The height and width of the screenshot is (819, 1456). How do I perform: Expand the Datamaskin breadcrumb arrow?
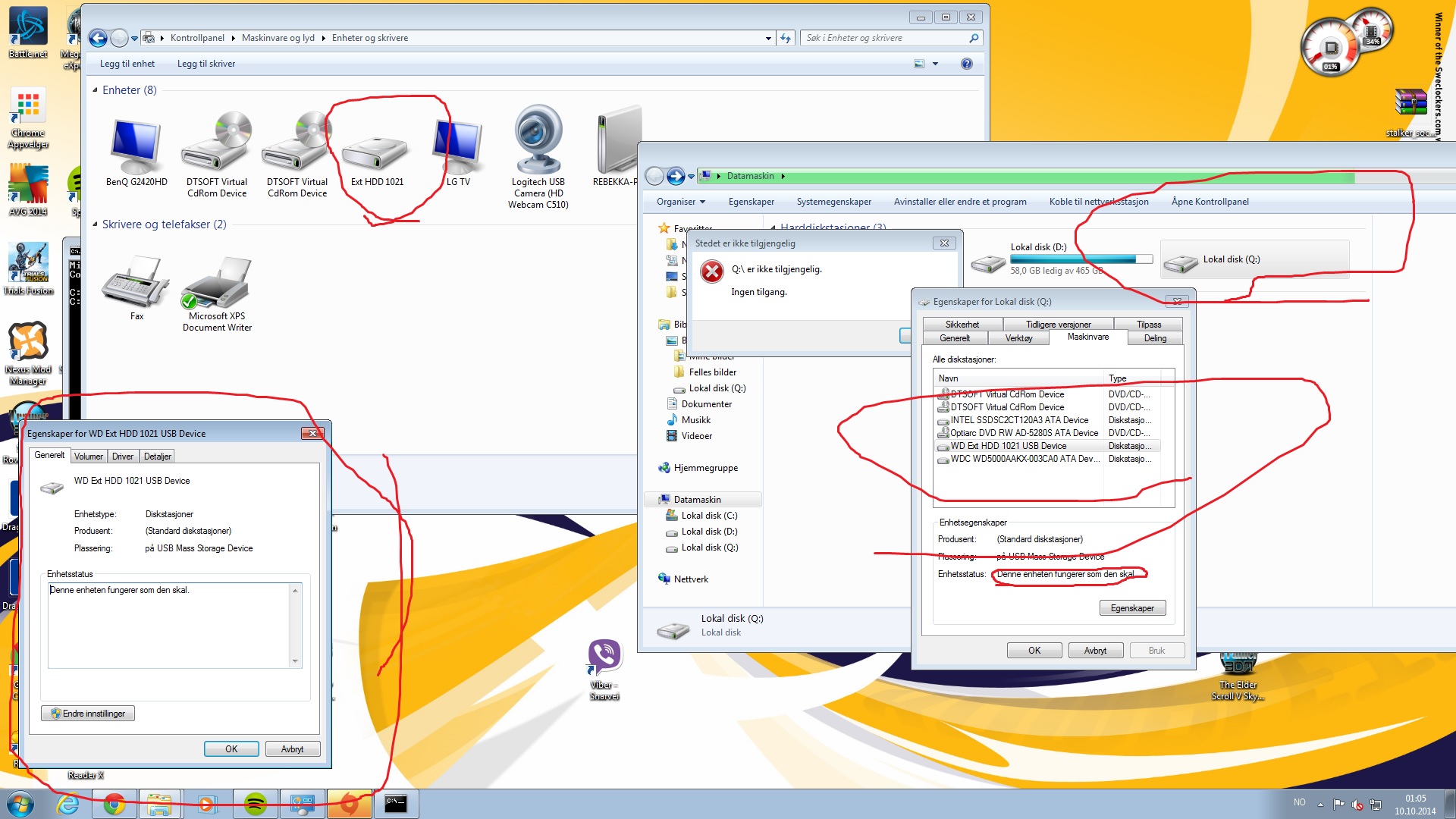coord(783,176)
